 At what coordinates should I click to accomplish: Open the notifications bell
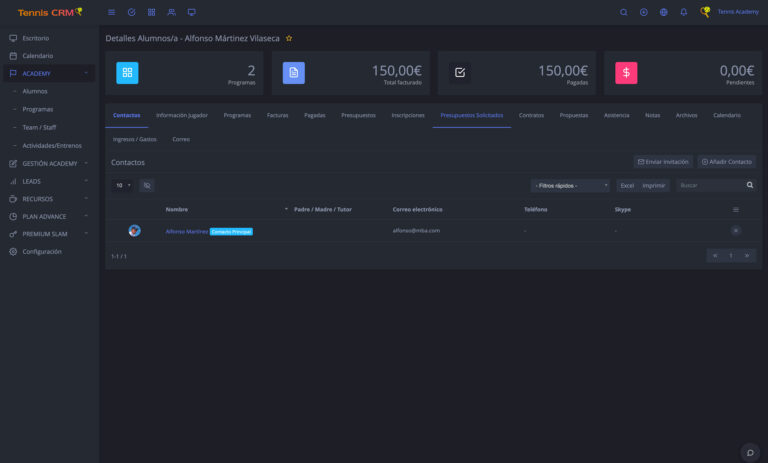coord(684,12)
